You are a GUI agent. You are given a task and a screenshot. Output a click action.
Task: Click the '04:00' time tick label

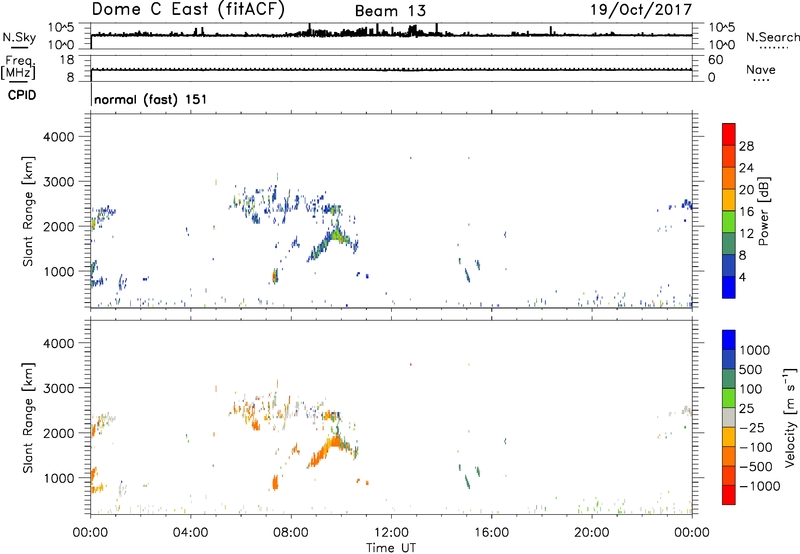point(190,533)
